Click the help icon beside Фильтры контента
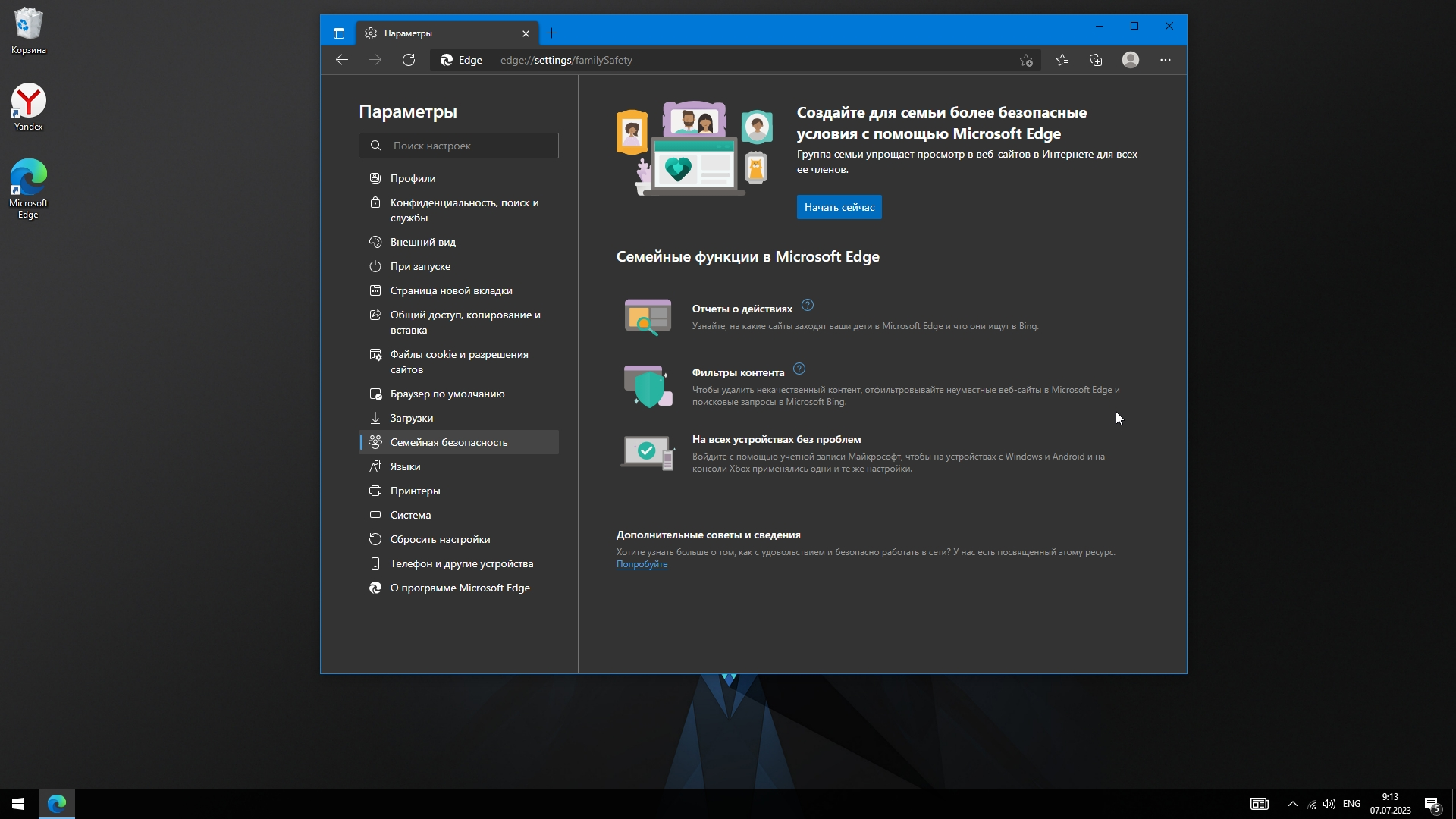The width and height of the screenshot is (1456, 819). coord(799,369)
